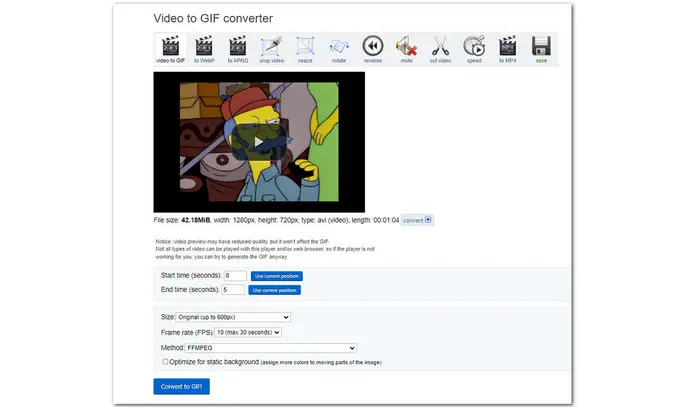Select the speed tool
700x407 pixels.
pyautogui.click(x=474, y=49)
